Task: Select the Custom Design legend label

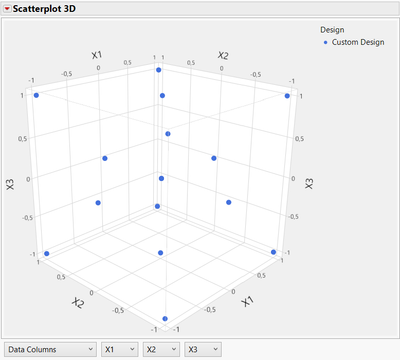Action: [x=358, y=42]
